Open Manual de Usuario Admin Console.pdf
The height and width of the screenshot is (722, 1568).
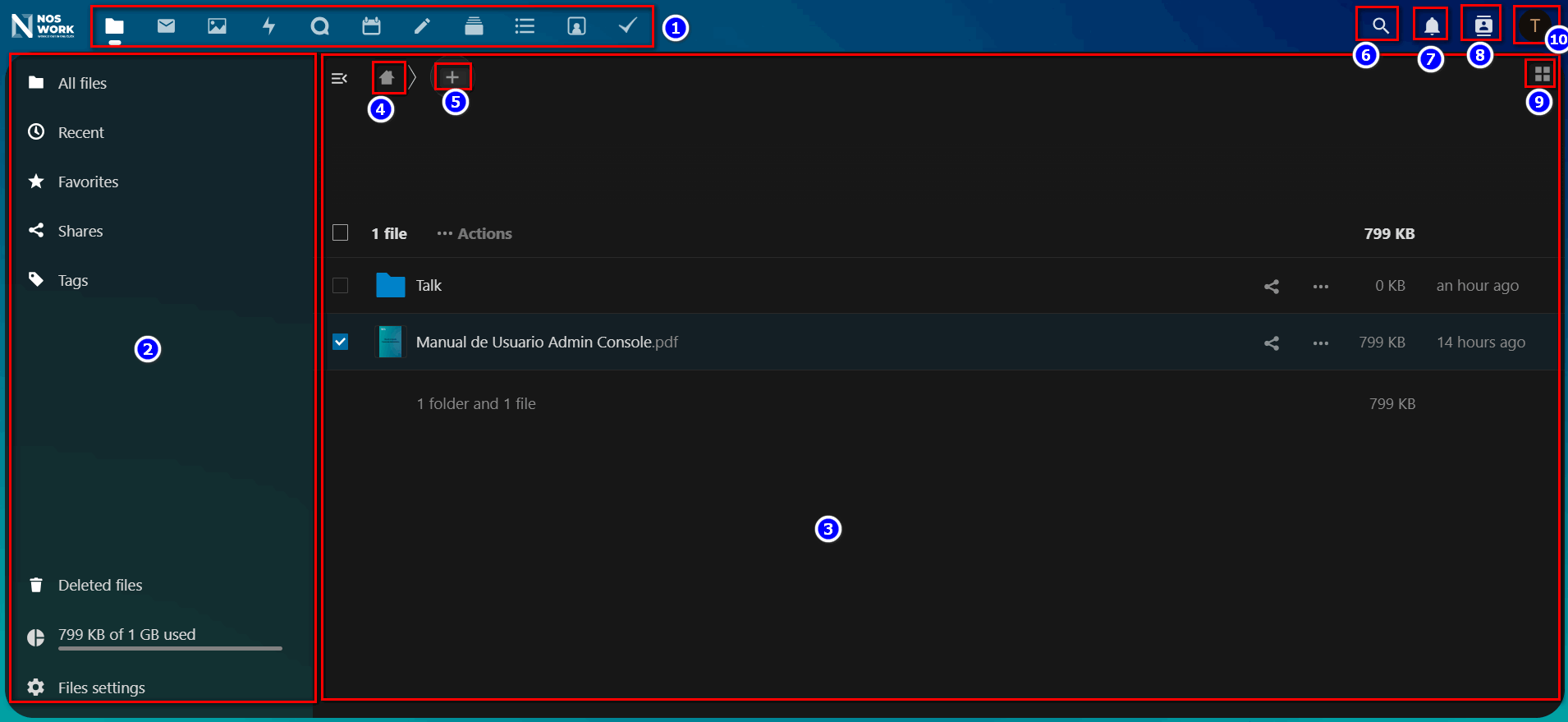[547, 342]
